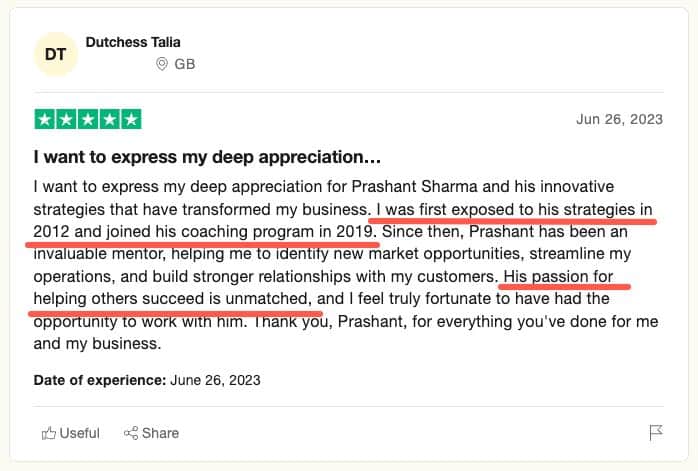Viewport: 698px width, 471px height.
Task: Click the GB country label
Action: point(185,64)
